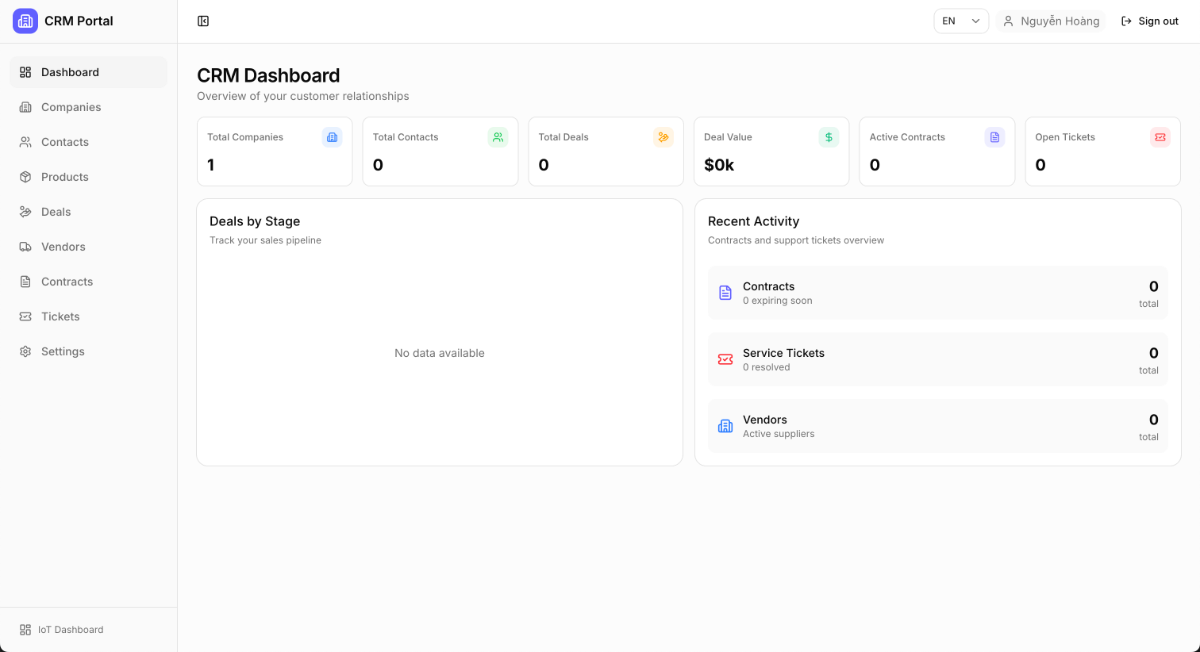Viewport: 1200px width, 652px height.
Task: Click the 0 resolved text
Action: (x=767, y=367)
